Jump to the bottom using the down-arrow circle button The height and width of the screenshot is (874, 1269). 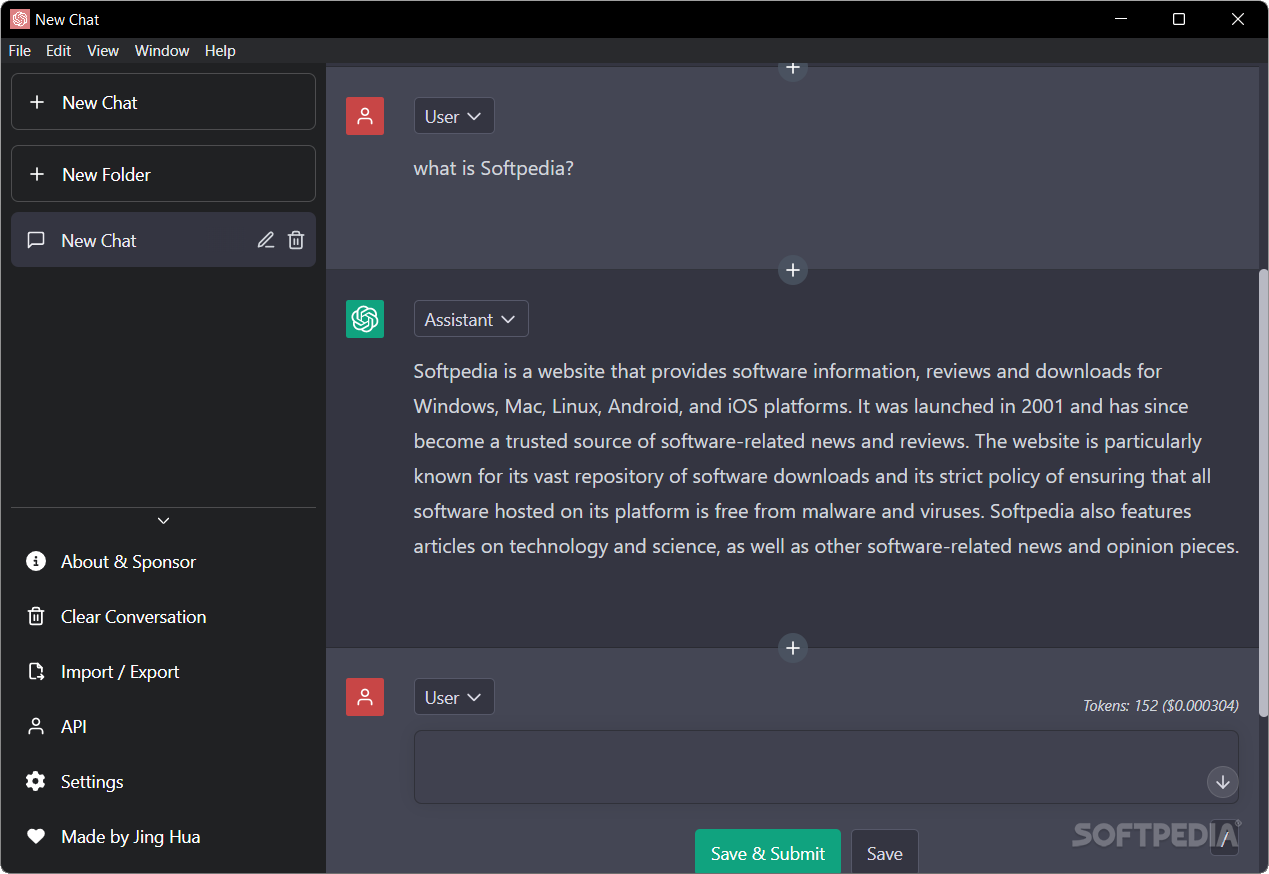tap(1222, 782)
